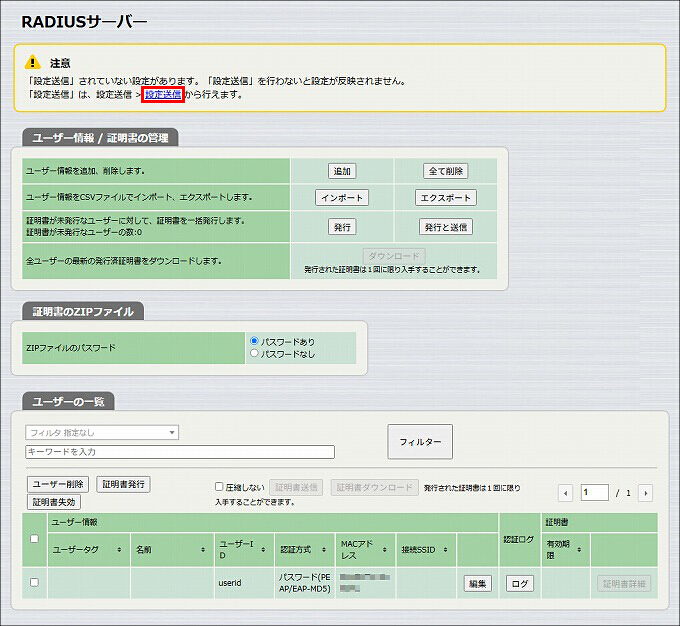The image size is (680, 626).
Task: Click the インポート button
Action: click(342, 197)
